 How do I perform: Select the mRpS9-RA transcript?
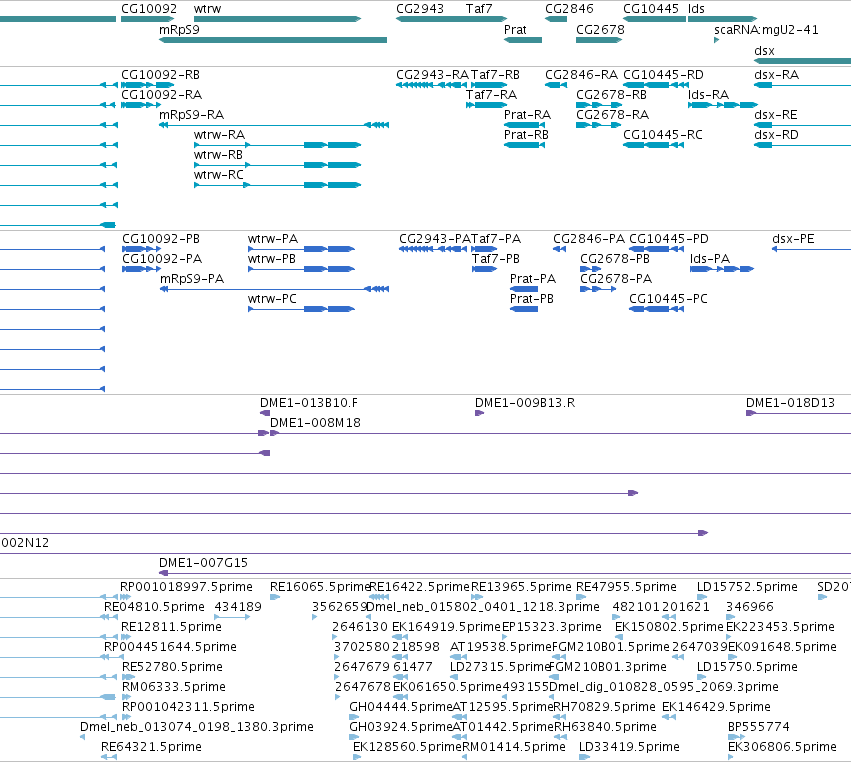click(274, 125)
